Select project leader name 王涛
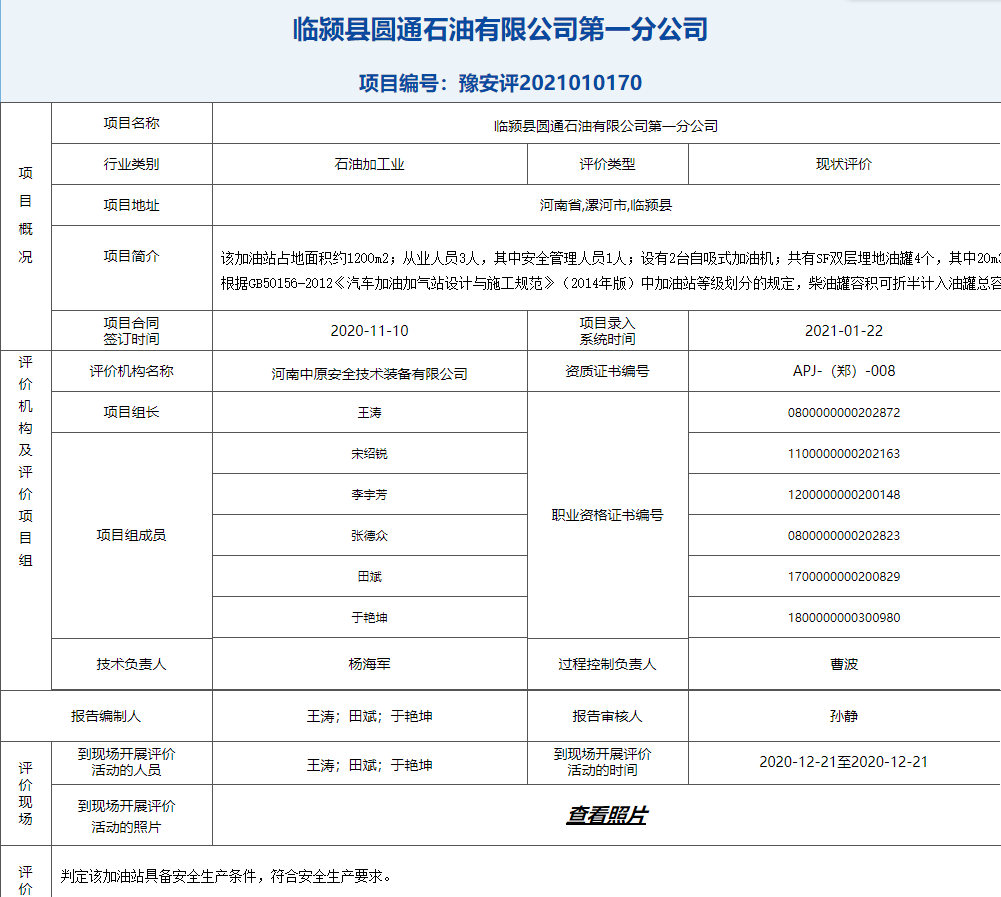The image size is (1001, 897). coord(370,412)
